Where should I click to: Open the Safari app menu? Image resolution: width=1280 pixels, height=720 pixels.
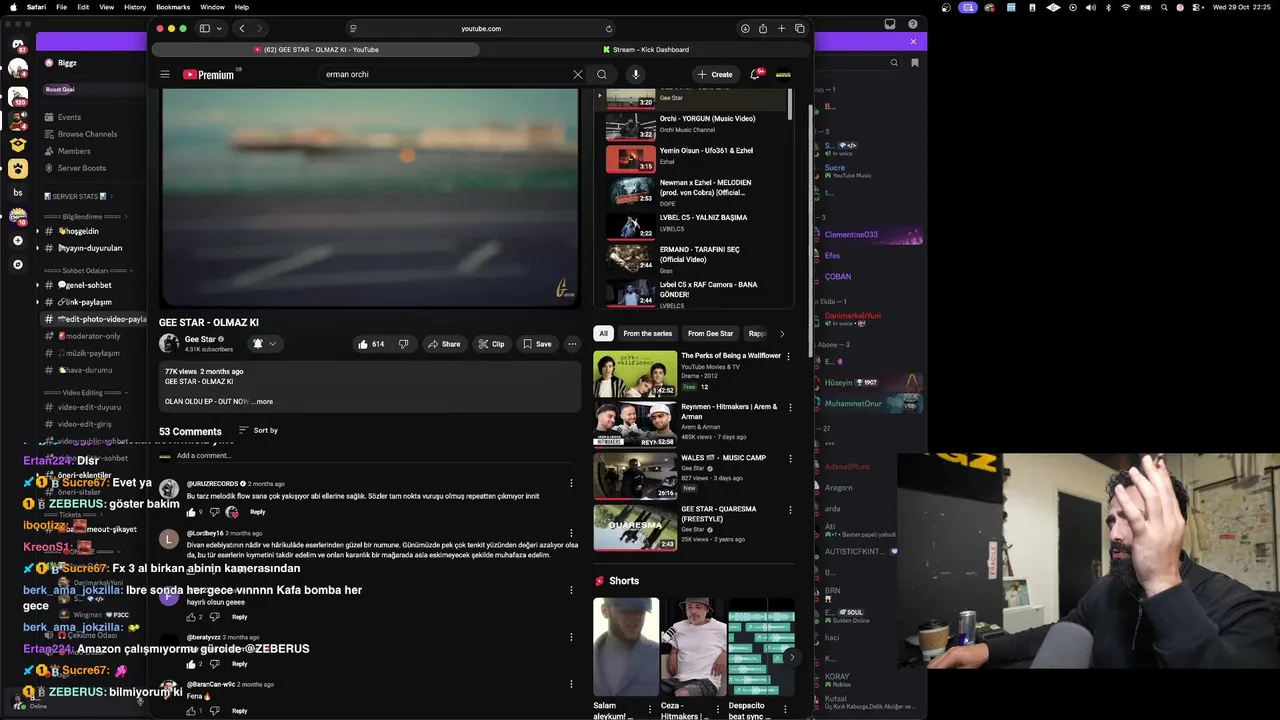[x=36, y=7]
